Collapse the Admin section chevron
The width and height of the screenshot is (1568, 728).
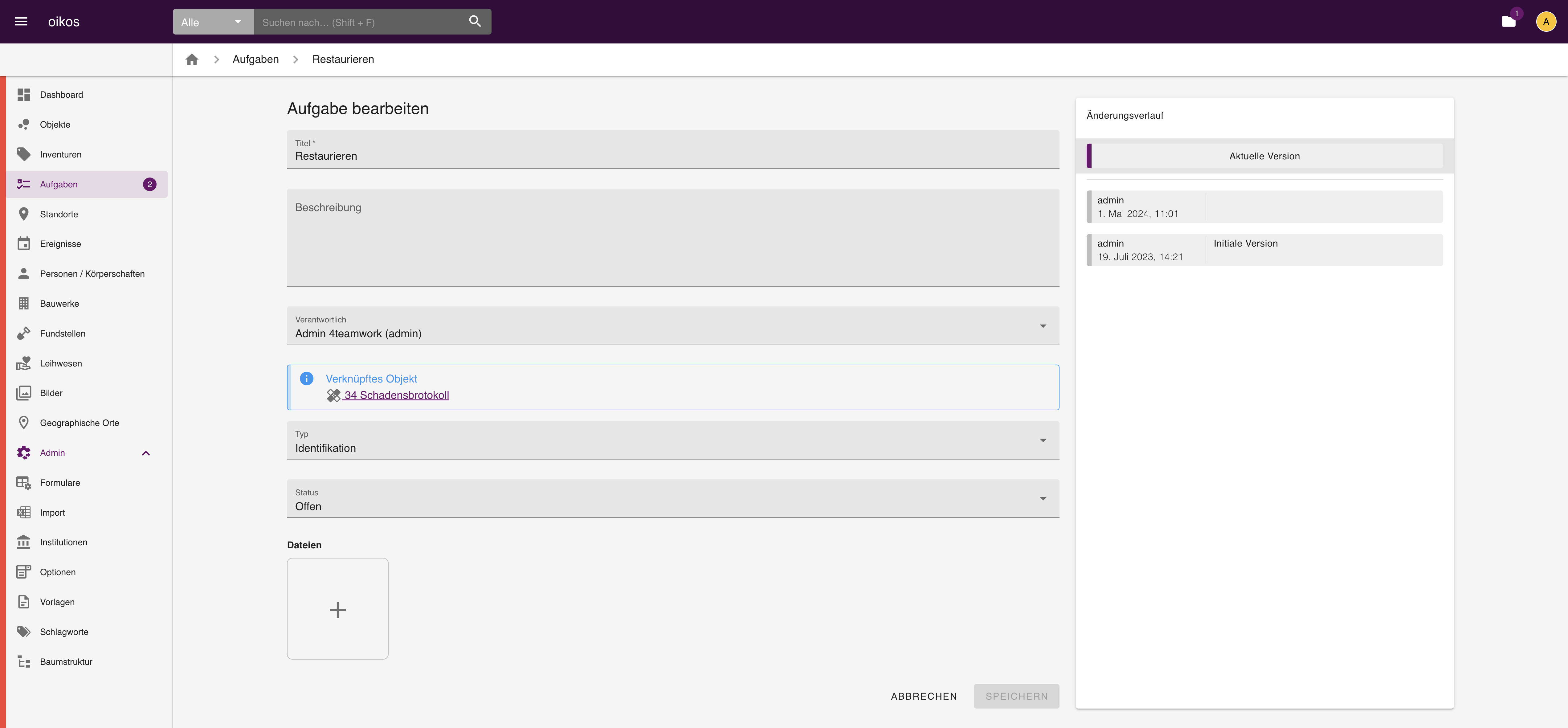point(146,453)
